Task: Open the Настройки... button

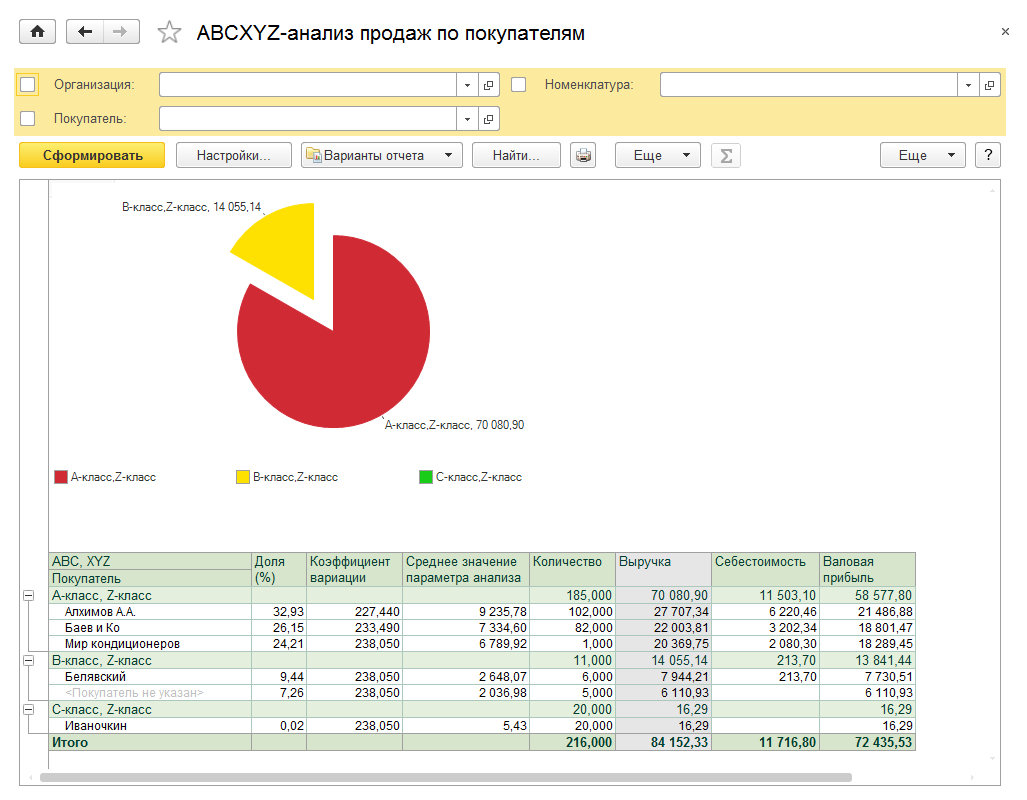Action: (234, 155)
